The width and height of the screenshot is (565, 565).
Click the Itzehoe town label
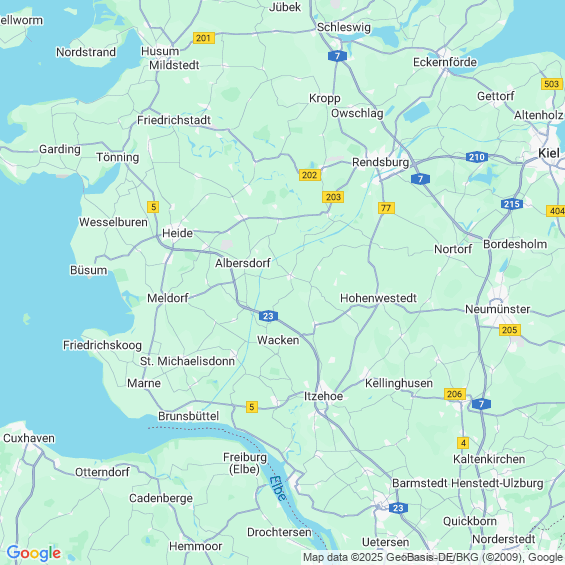click(323, 396)
